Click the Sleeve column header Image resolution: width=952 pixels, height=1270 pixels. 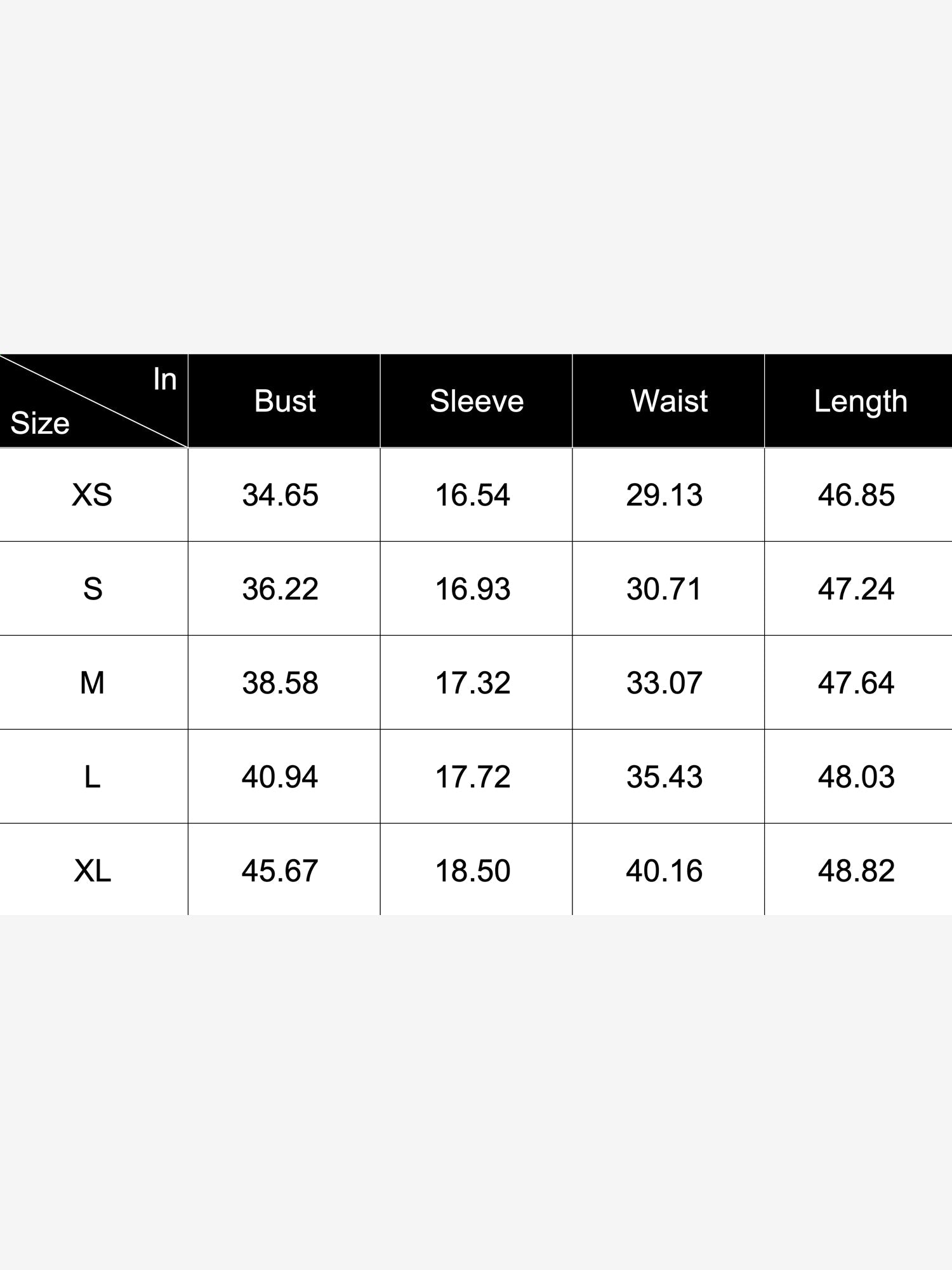(477, 401)
